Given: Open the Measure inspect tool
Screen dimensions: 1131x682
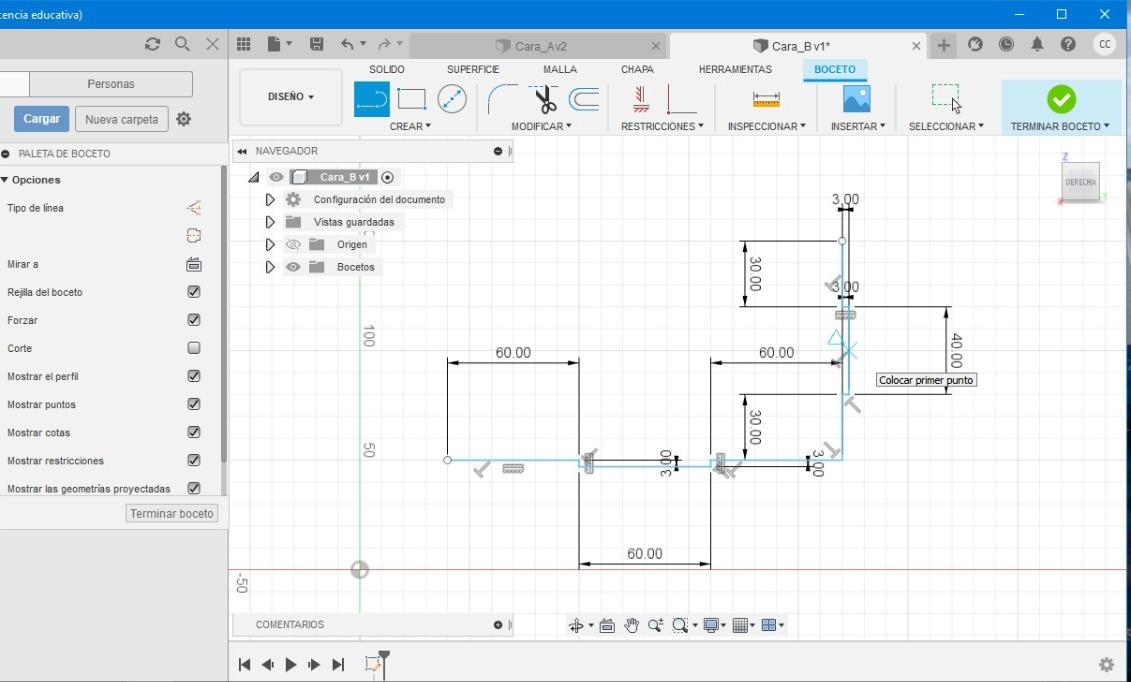Looking at the screenshot, I should click(766, 99).
